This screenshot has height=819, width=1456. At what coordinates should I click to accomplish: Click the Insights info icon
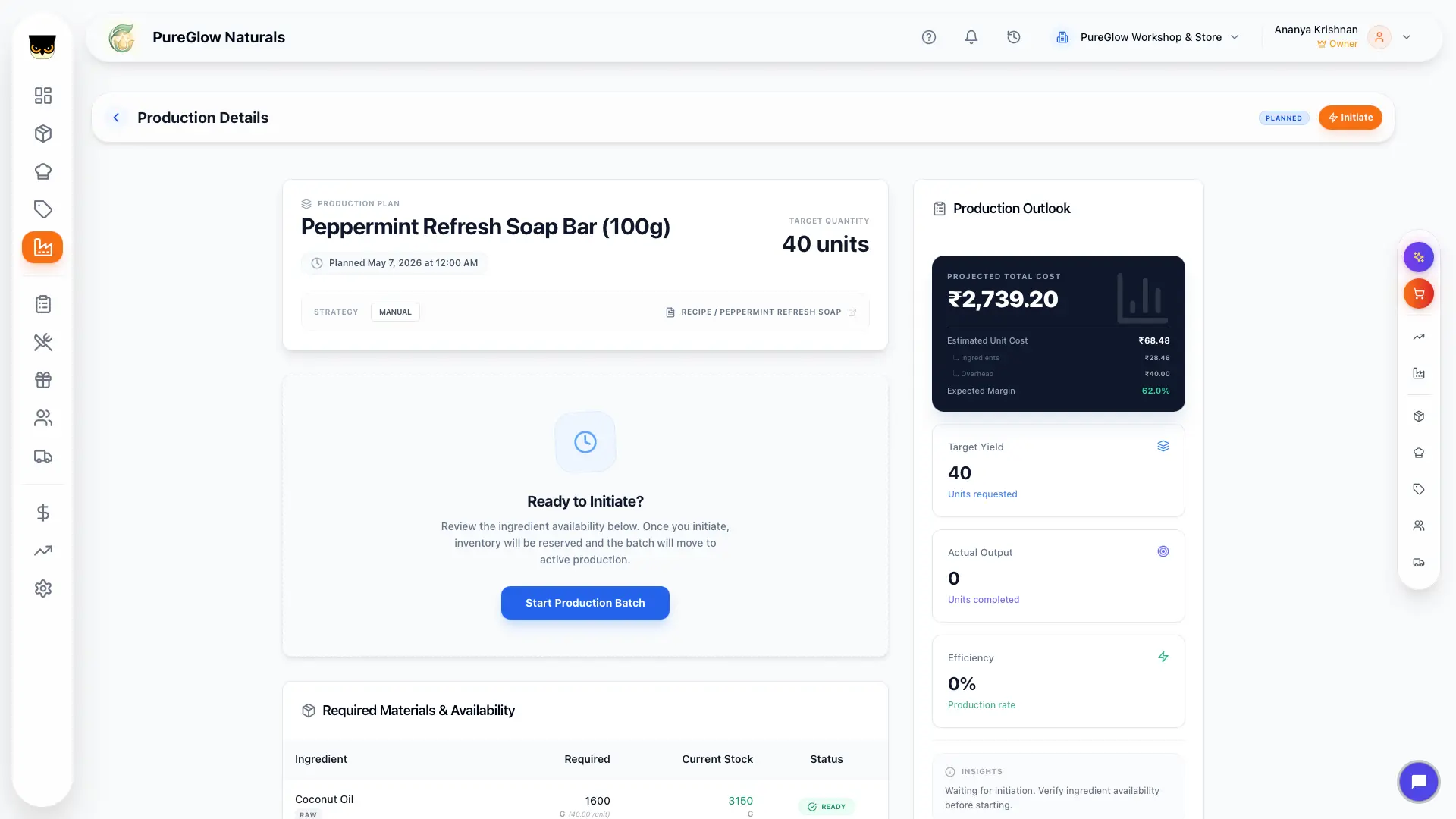click(x=950, y=772)
